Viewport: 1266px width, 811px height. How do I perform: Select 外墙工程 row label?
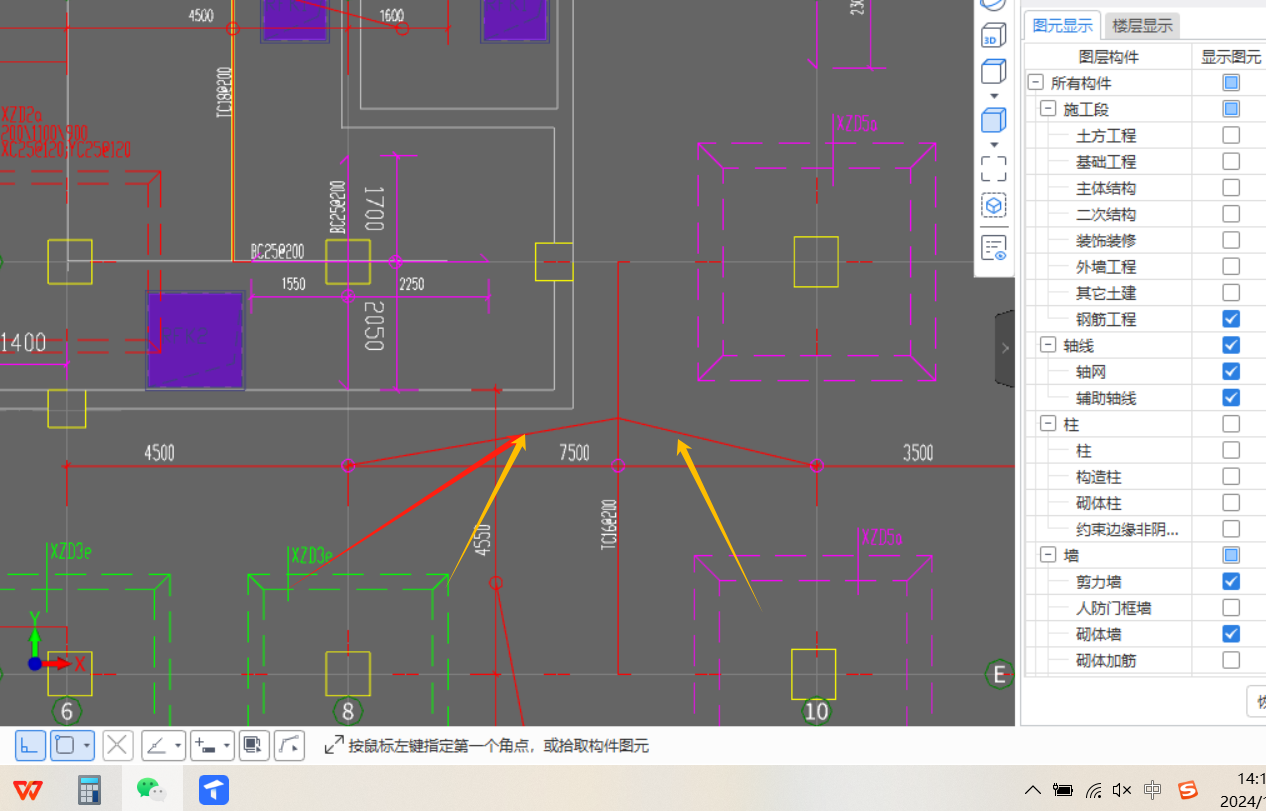pos(1106,267)
